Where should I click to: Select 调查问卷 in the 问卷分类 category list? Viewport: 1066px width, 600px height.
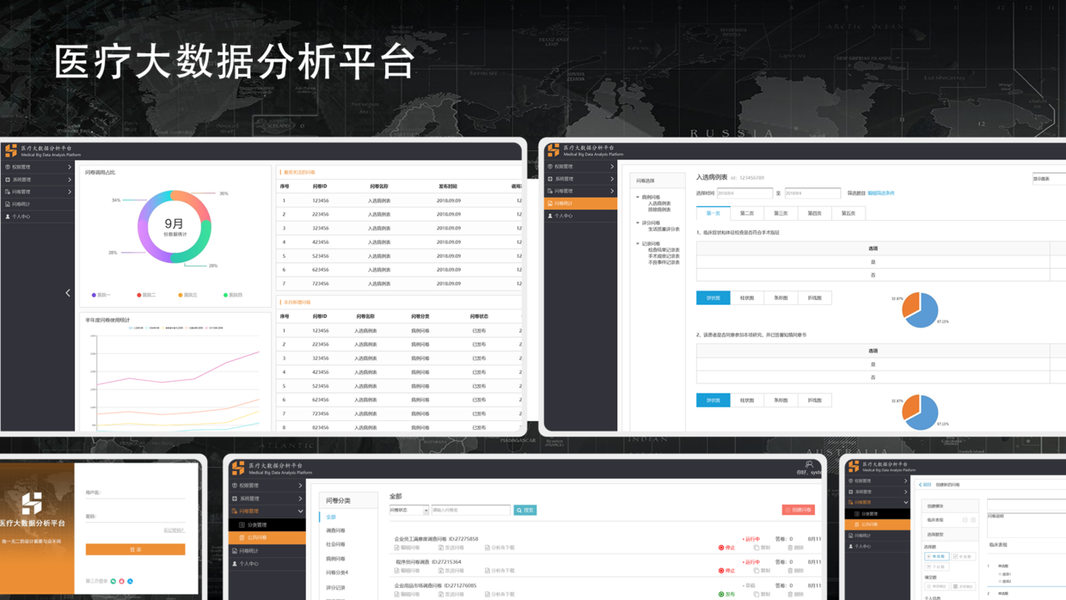click(x=336, y=531)
